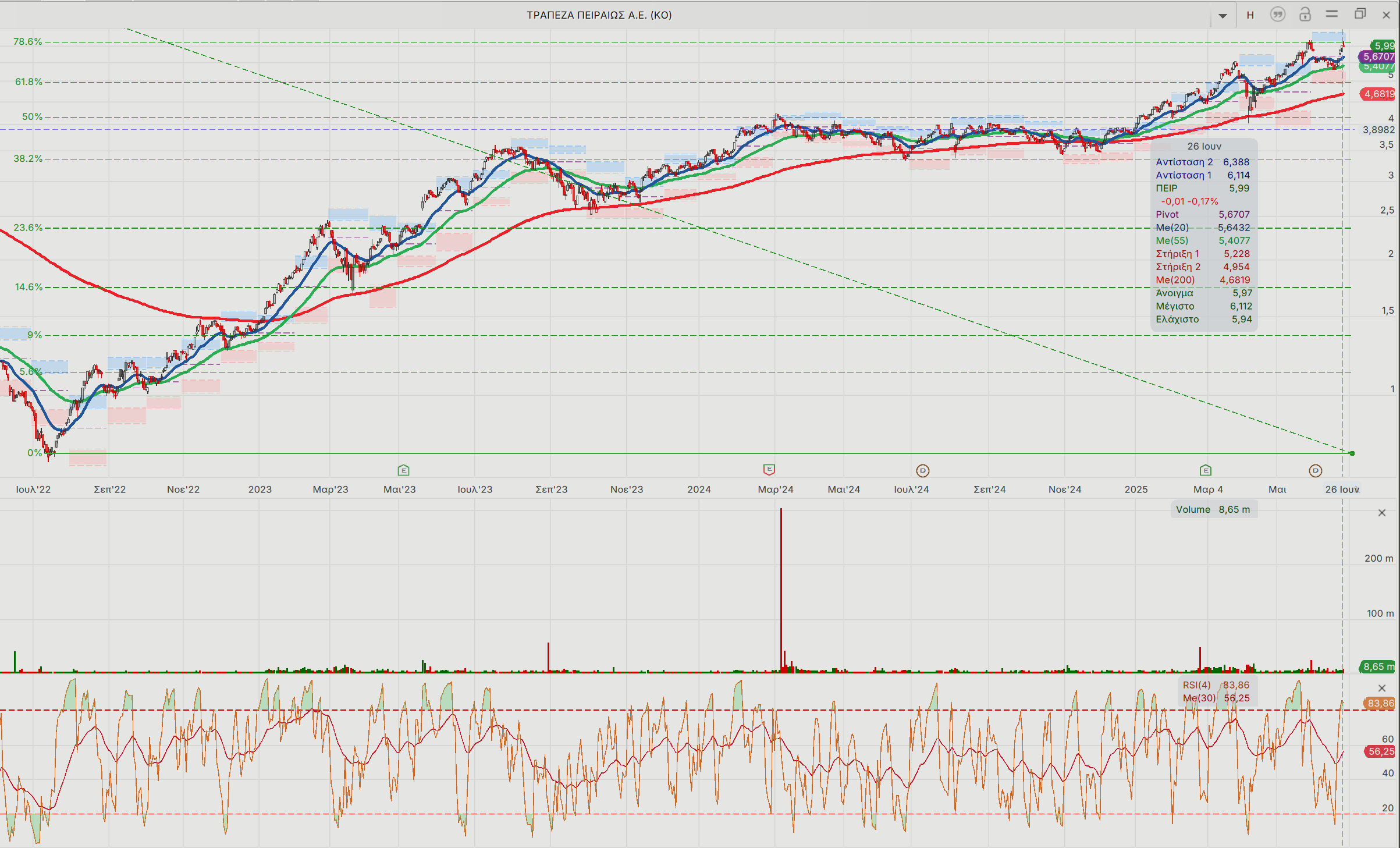The height and width of the screenshot is (848, 1400).
Task: Click red earnings E marker near Μαρ'24
Action: pyautogui.click(x=769, y=469)
